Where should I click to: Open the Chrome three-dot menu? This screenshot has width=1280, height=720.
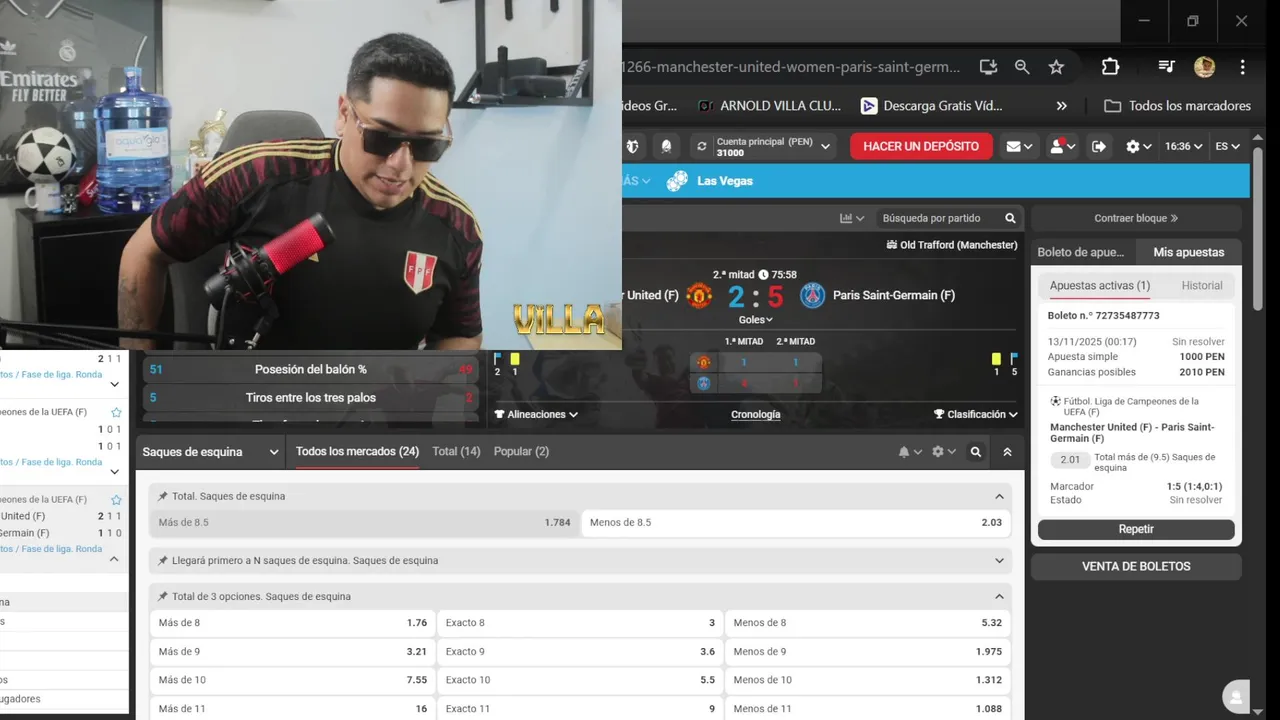coord(1242,67)
